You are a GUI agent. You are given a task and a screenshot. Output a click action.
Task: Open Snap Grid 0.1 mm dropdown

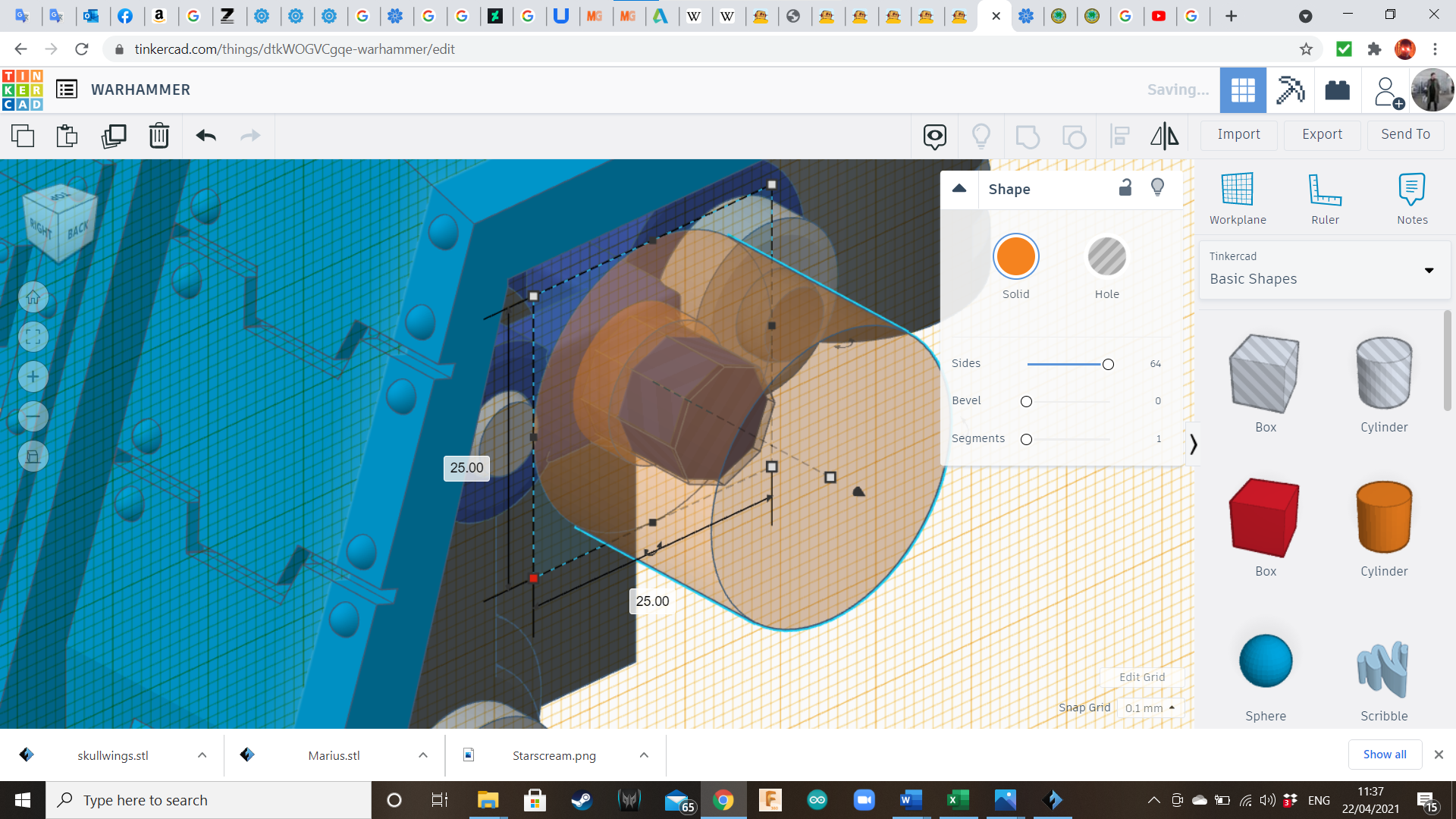(1150, 708)
